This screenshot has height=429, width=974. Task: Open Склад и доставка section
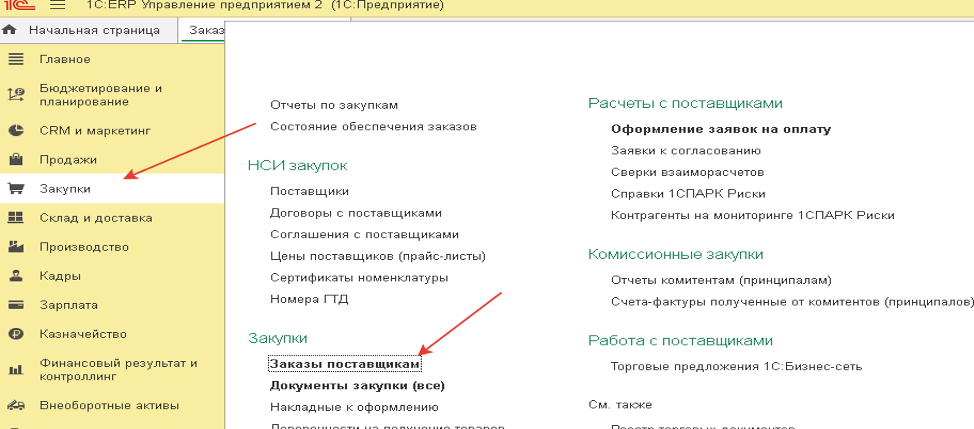[96, 218]
